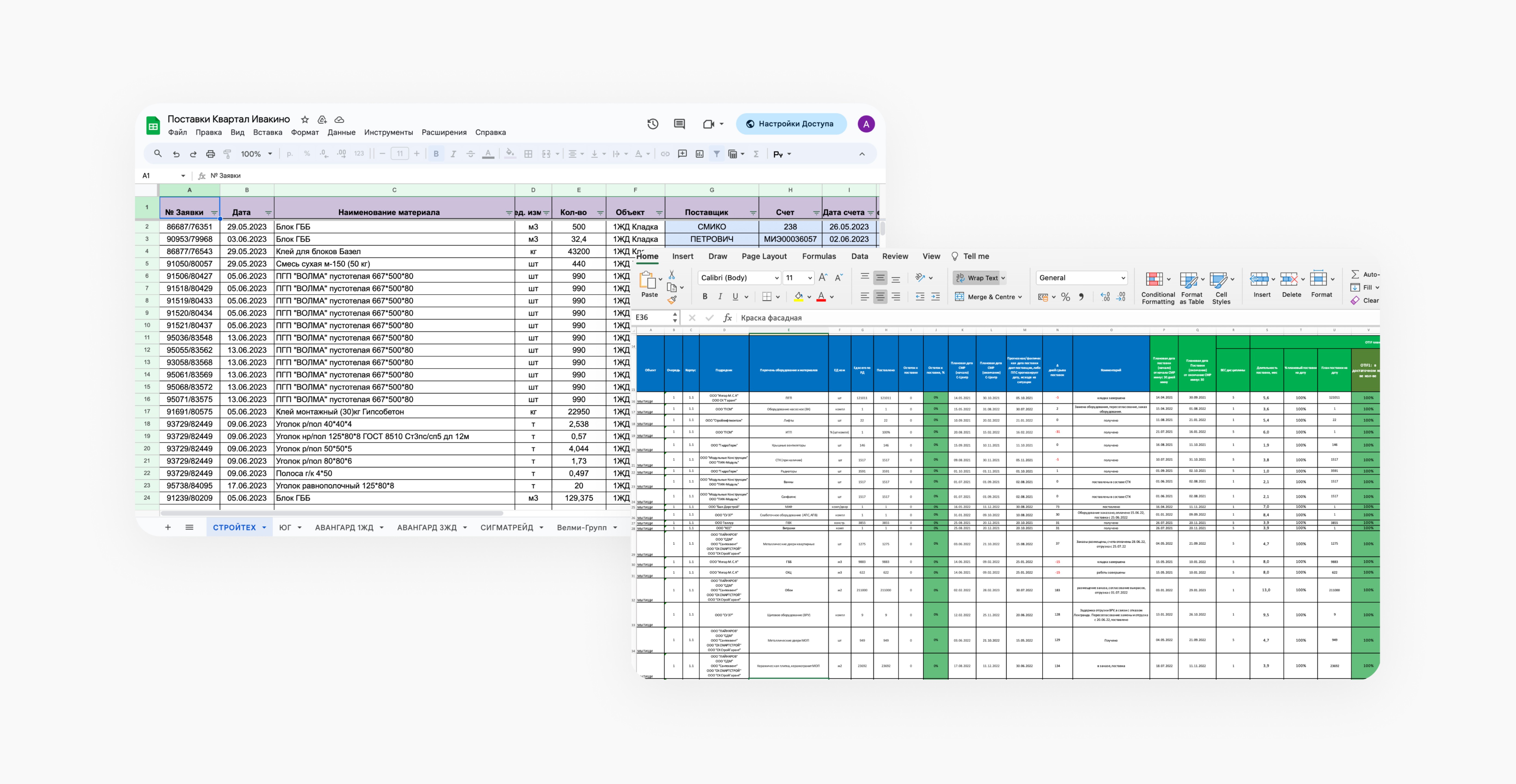The height and width of the screenshot is (784, 1516).
Task: Open the Page Layout ribbon tab
Action: pyautogui.click(x=764, y=256)
